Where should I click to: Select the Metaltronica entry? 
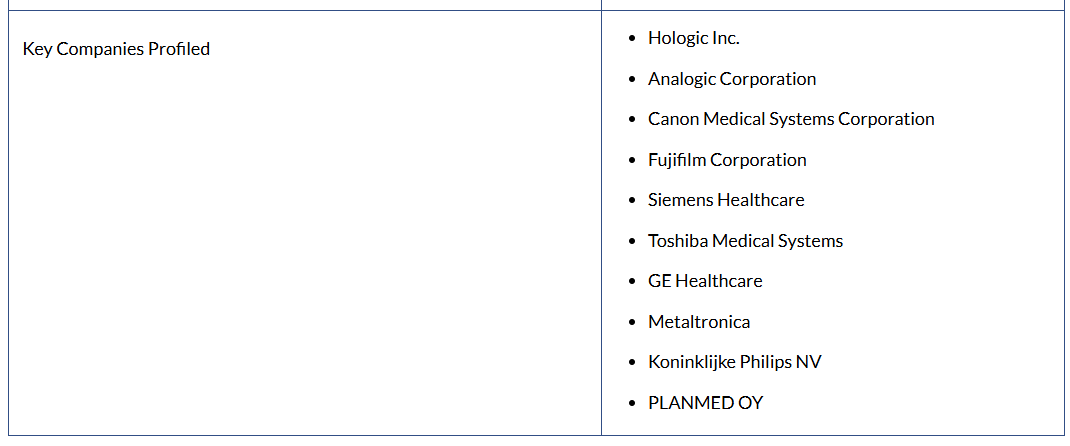tap(699, 322)
